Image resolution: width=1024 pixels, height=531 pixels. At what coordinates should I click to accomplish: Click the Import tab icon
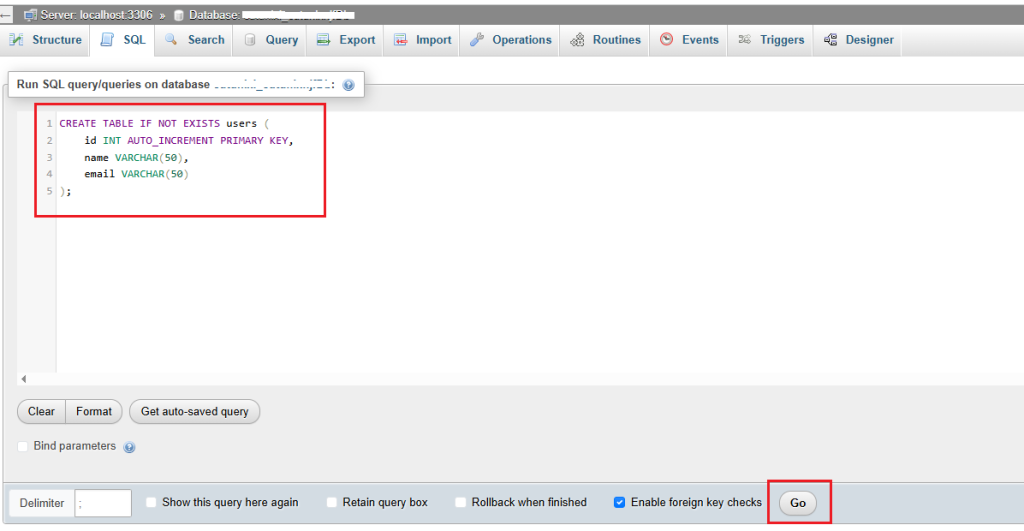click(x=401, y=40)
